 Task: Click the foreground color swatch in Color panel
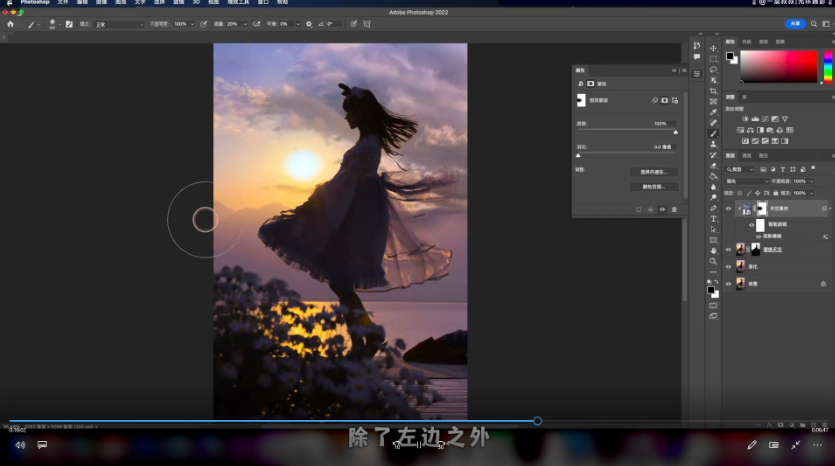[730, 56]
